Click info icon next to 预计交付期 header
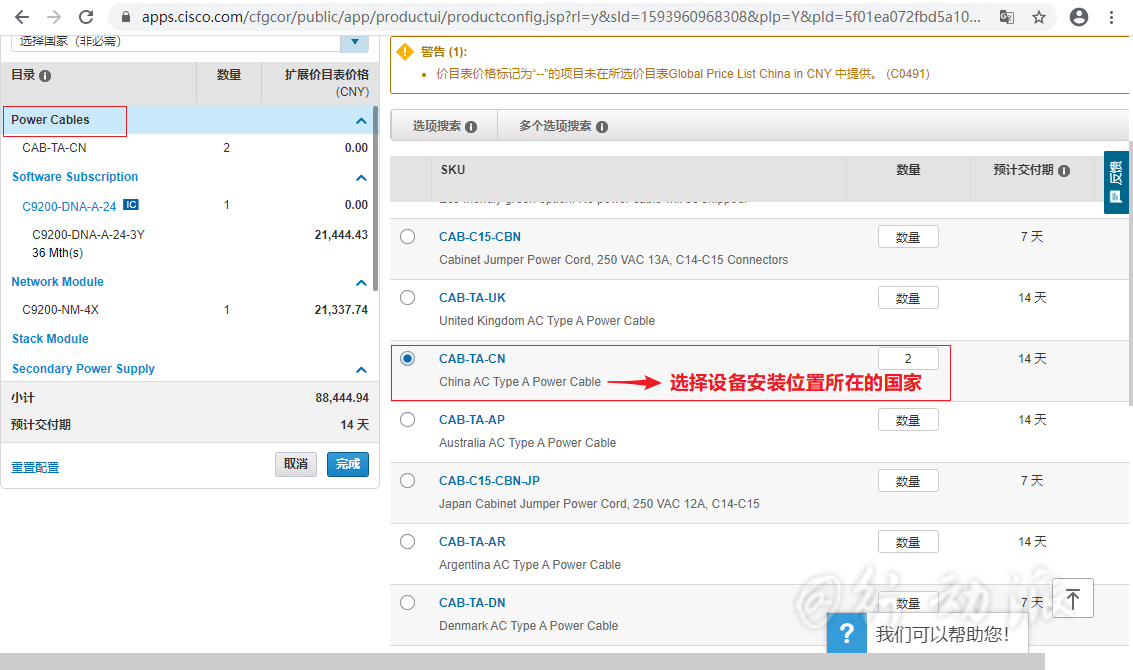Screen dimensions: 1133x670 click(1064, 171)
